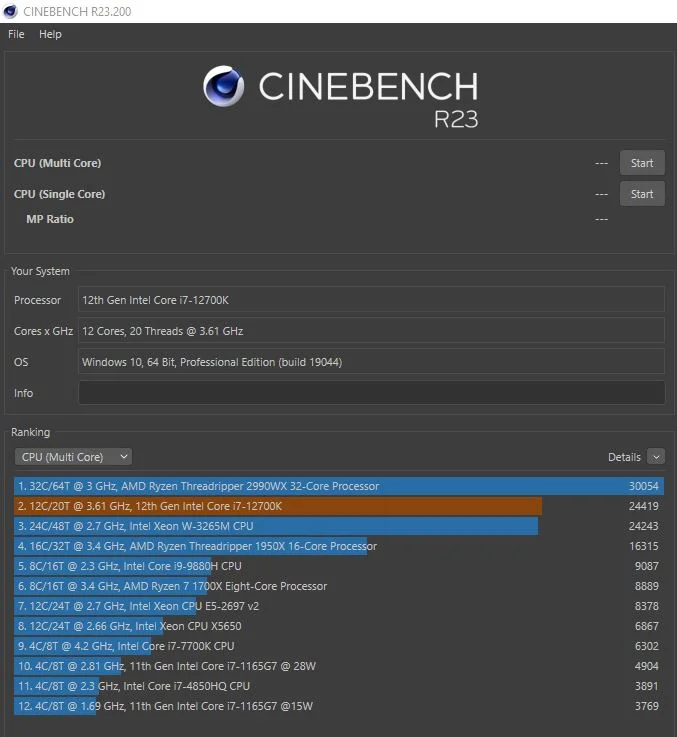
Task: Select the Xeon W-3265M ranking row
Action: tap(338, 526)
